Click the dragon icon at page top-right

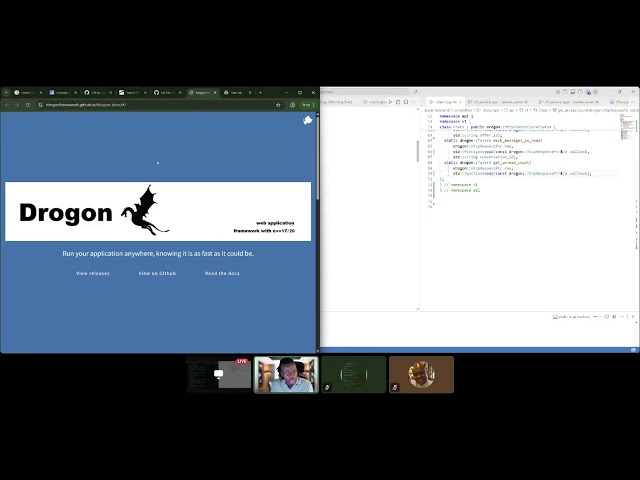[308, 120]
